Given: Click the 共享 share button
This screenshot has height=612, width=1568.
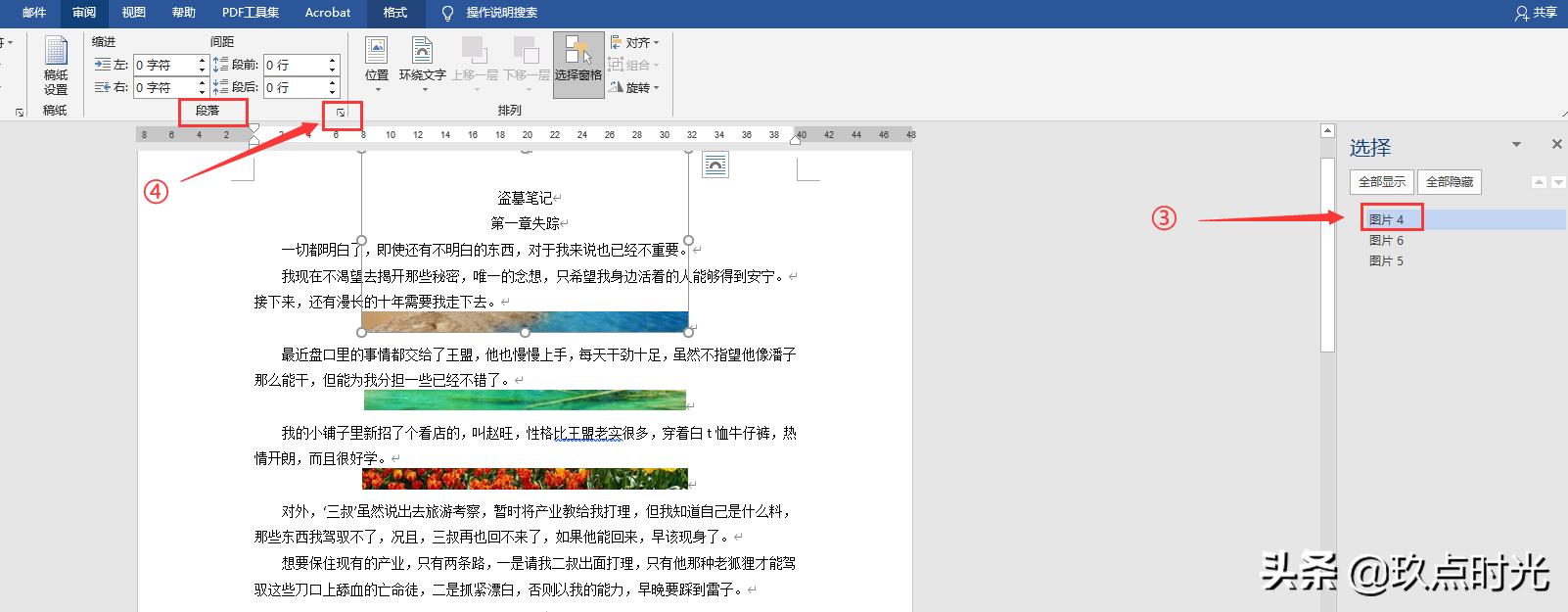Looking at the screenshot, I should click(x=1537, y=13).
